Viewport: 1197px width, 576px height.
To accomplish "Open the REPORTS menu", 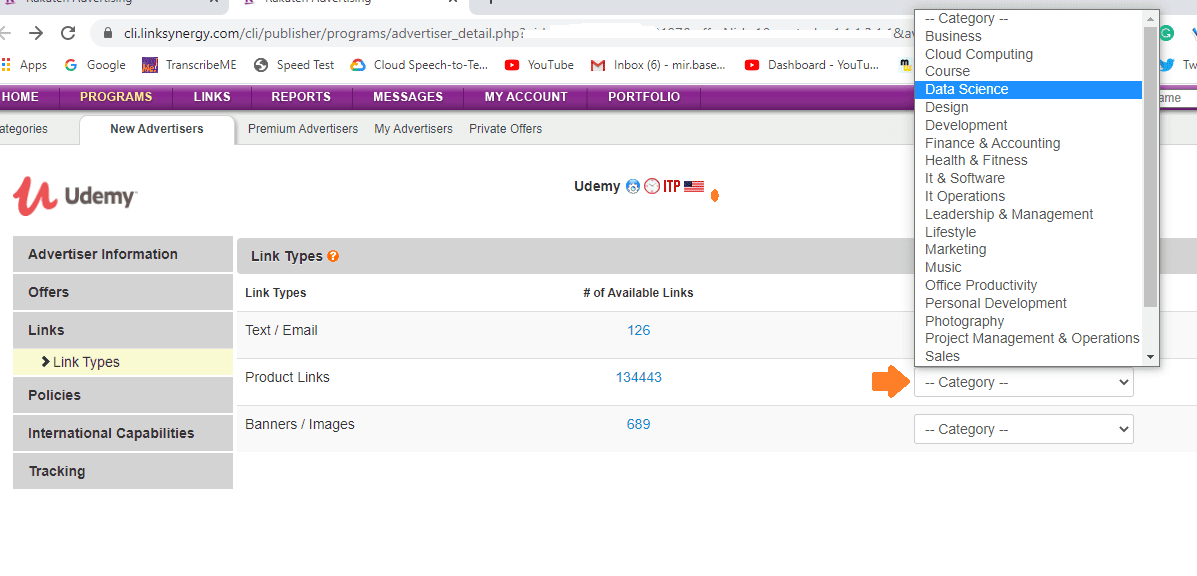I will pyautogui.click(x=301, y=97).
